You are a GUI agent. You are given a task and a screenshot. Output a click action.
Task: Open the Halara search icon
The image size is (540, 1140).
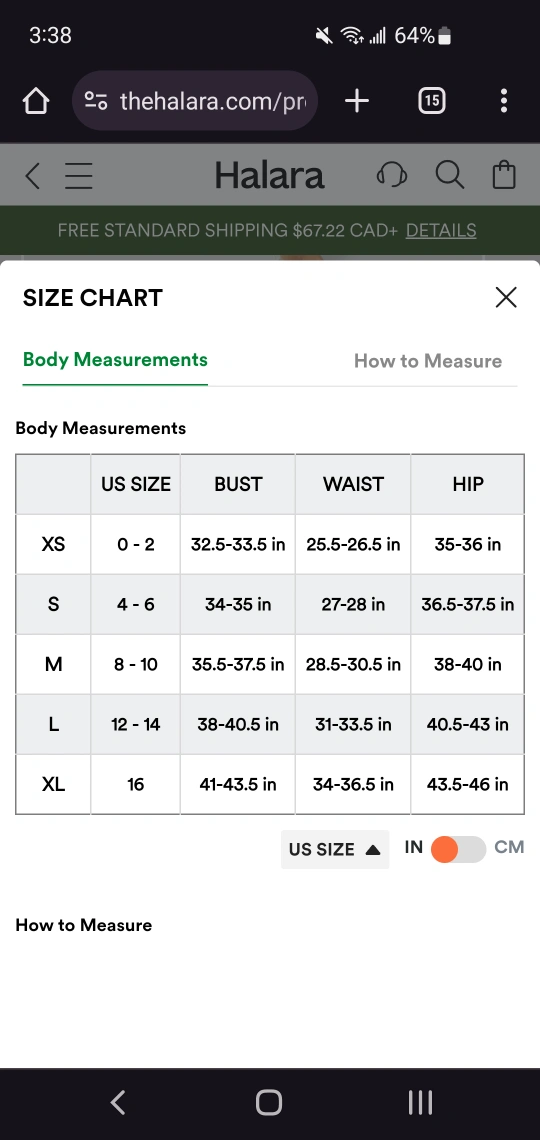tap(450, 175)
